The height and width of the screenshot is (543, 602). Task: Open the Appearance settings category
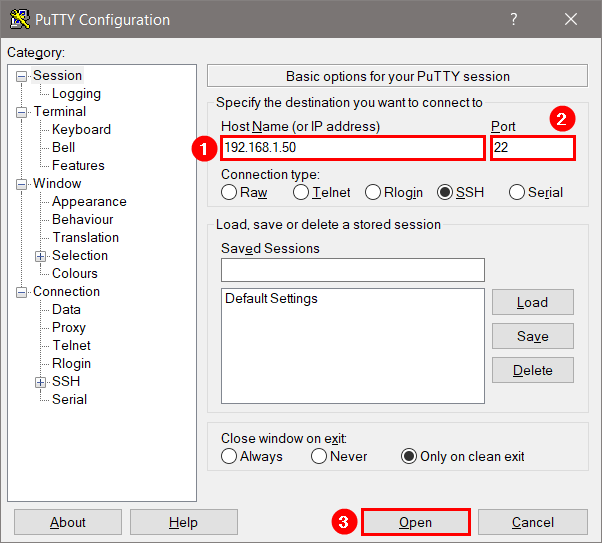click(x=89, y=202)
